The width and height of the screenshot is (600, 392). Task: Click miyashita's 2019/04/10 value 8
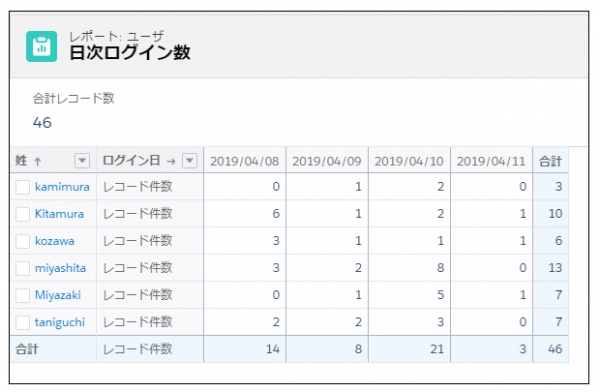click(440, 268)
